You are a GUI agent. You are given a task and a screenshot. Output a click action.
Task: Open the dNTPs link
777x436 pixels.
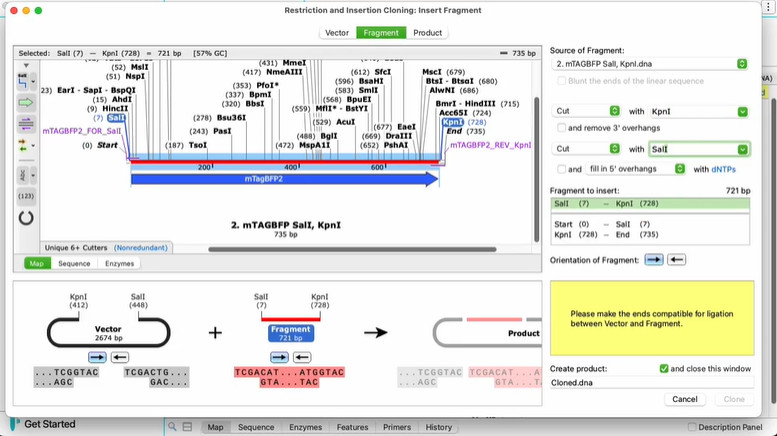click(723, 169)
